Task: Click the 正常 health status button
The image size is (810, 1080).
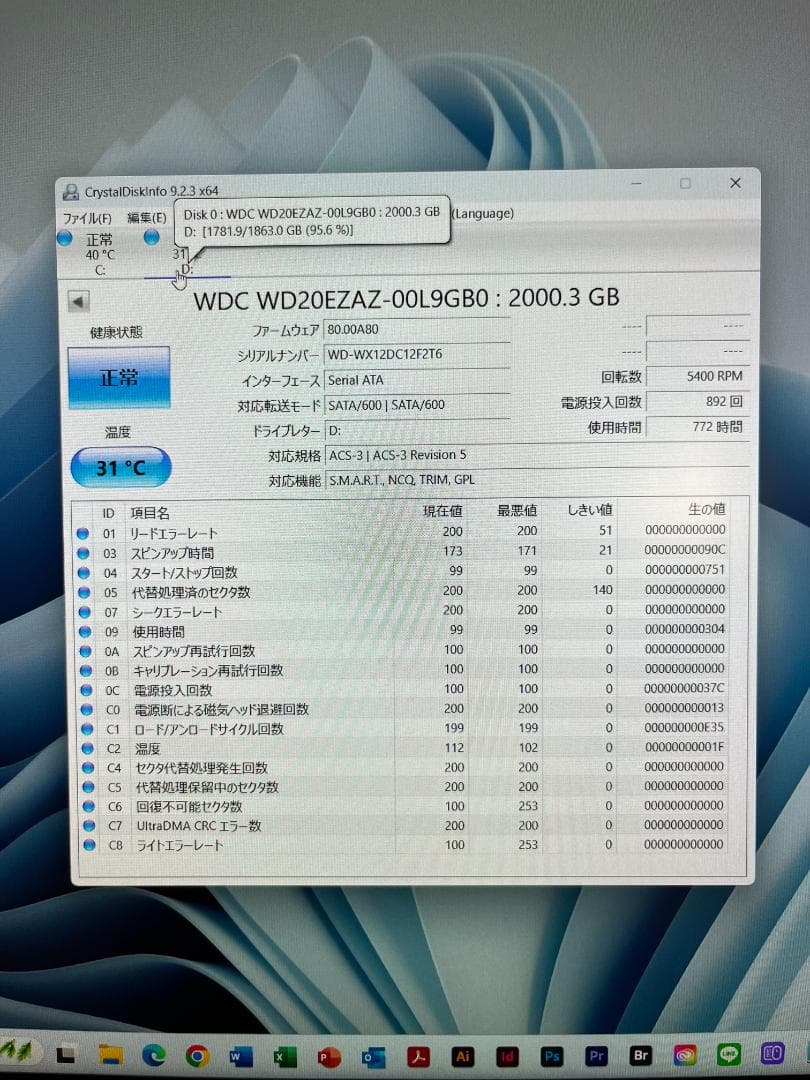Action: click(119, 377)
